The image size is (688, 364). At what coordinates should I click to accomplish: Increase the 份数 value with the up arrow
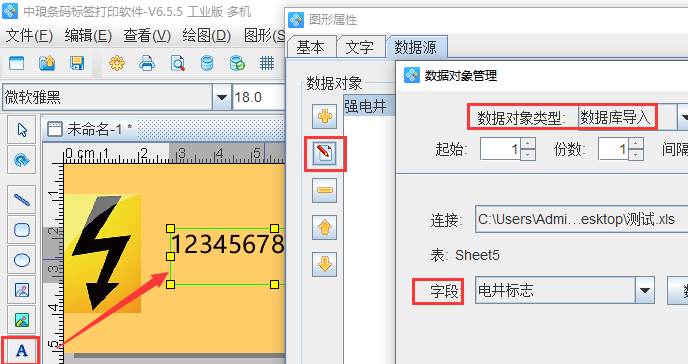[x=636, y=143]
